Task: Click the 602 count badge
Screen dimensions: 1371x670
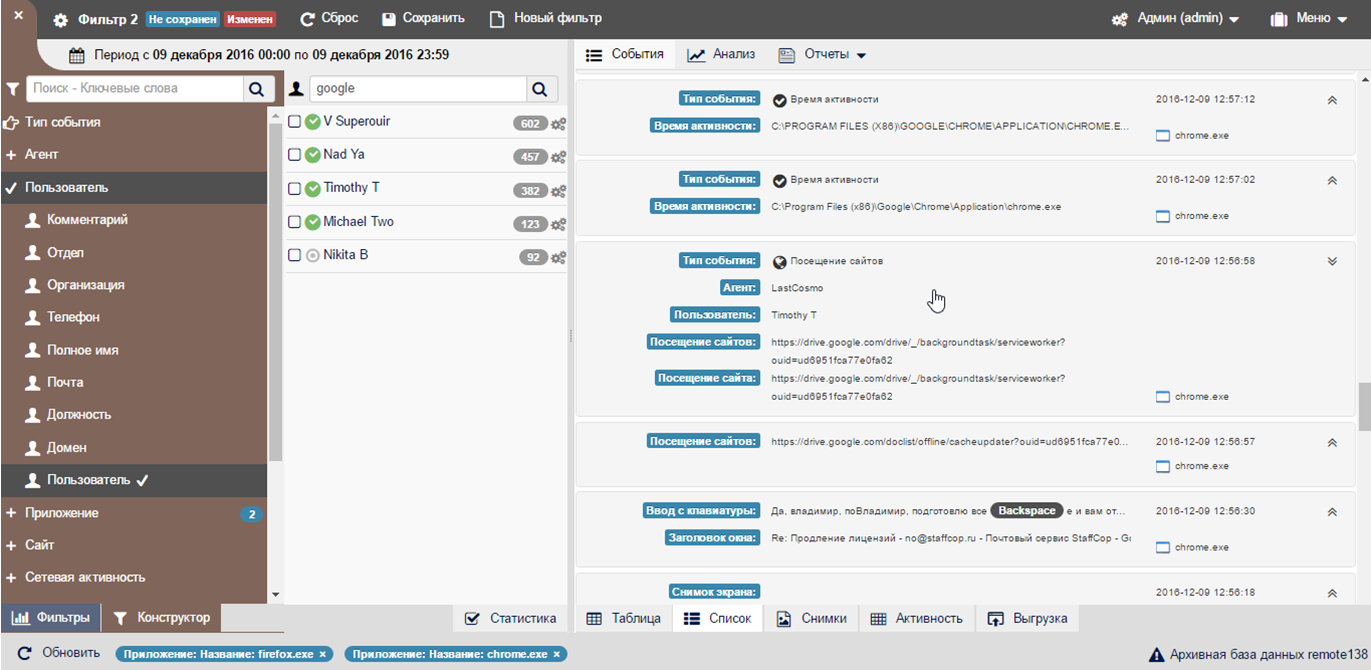Action: pos(530,124)
